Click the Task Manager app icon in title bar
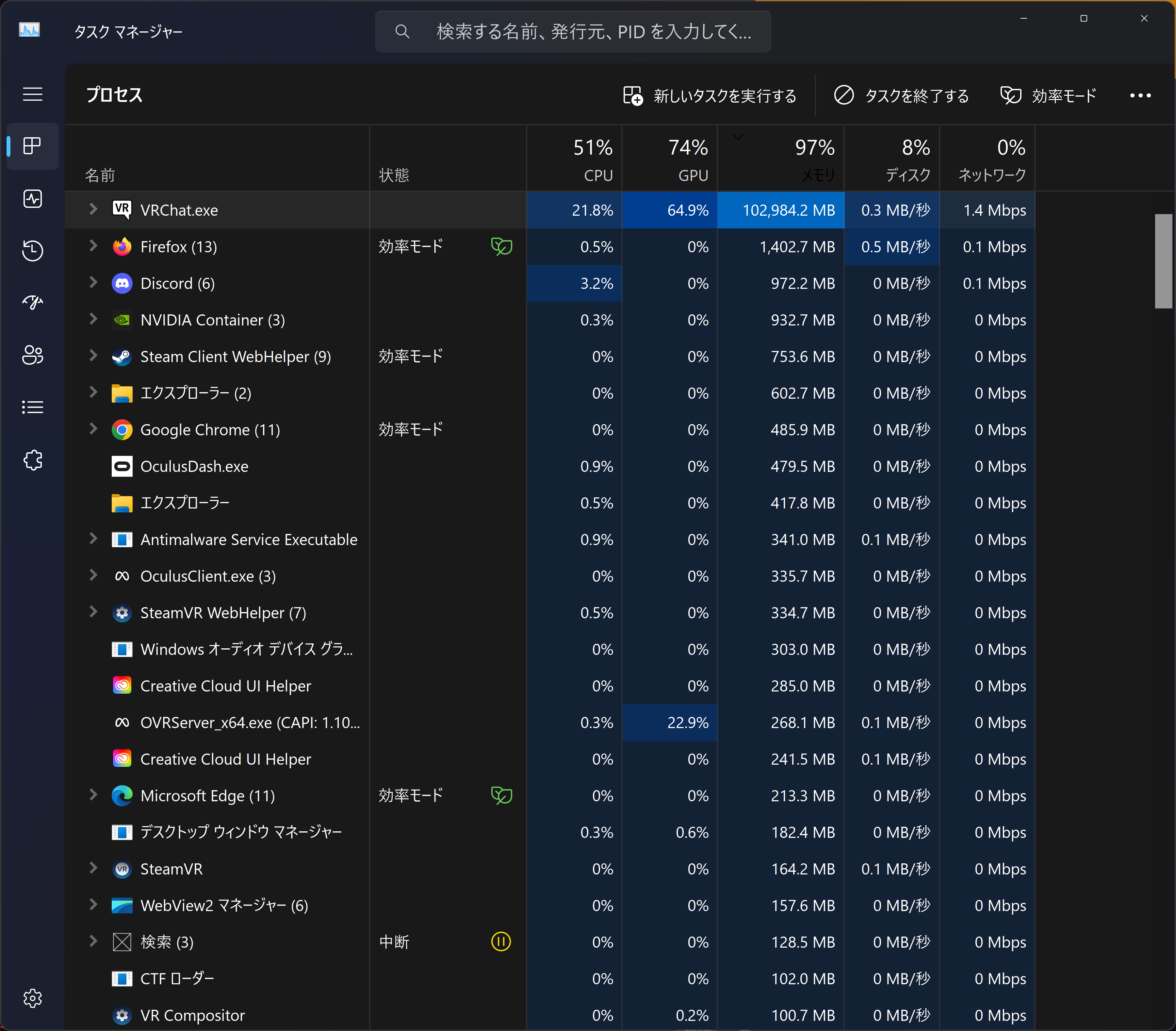This screenshot has width=1176, height=1031. tap(29, 30)
